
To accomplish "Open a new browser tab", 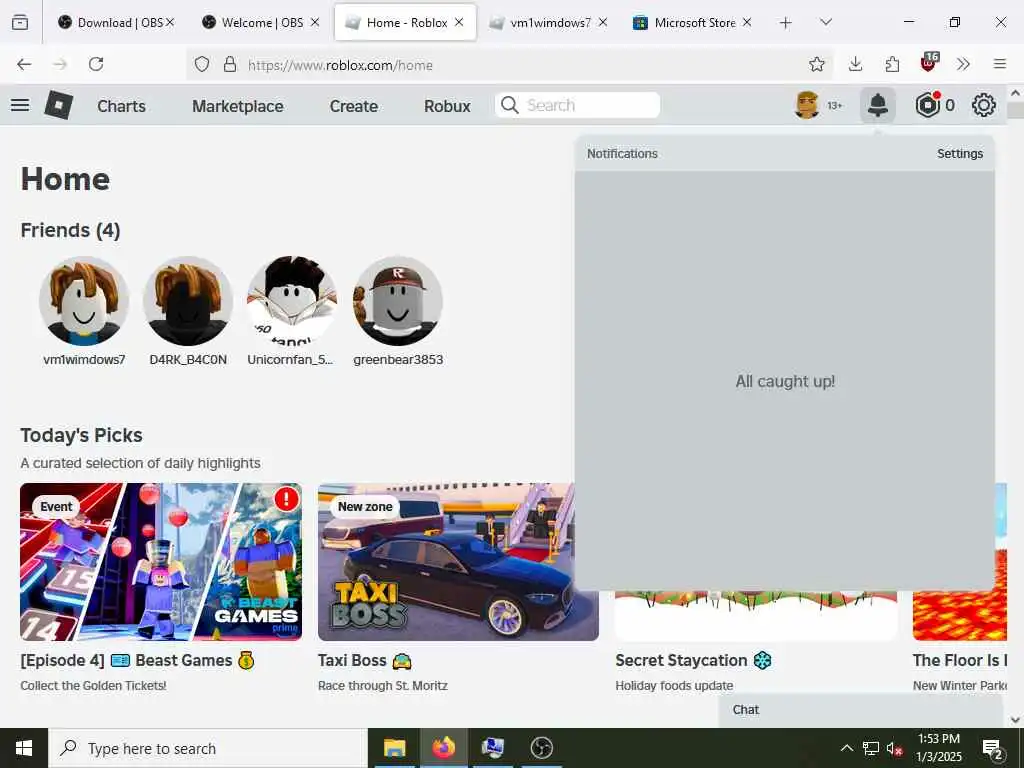I will coord(786,23).
